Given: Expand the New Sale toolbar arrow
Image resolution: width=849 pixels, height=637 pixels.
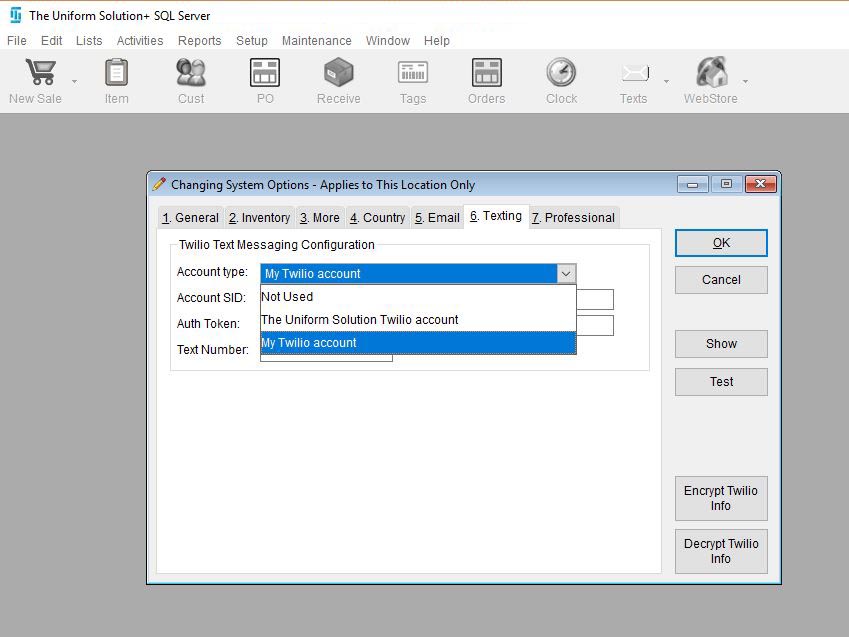Looking at the screenshot, I should point(74,81).
